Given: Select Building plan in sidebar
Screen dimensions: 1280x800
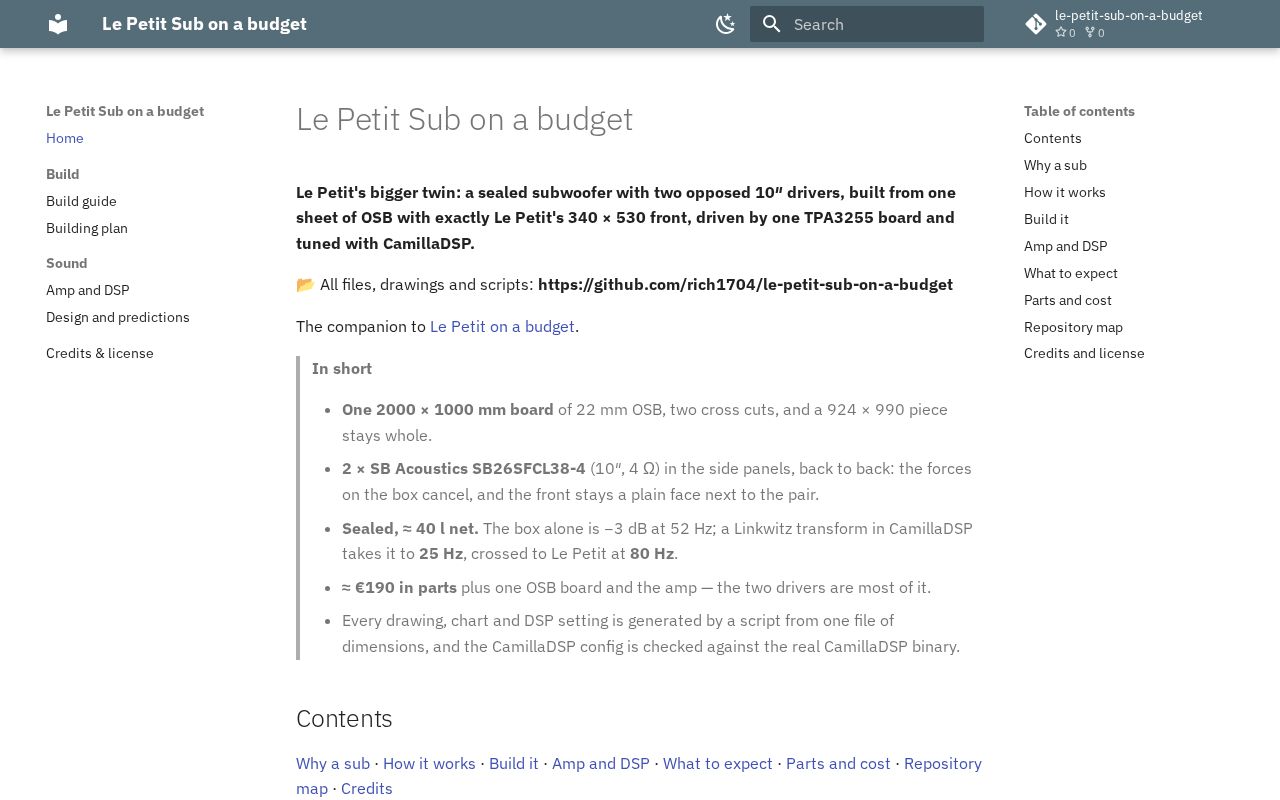Looking at the screenshot, I should click(87, 228).
